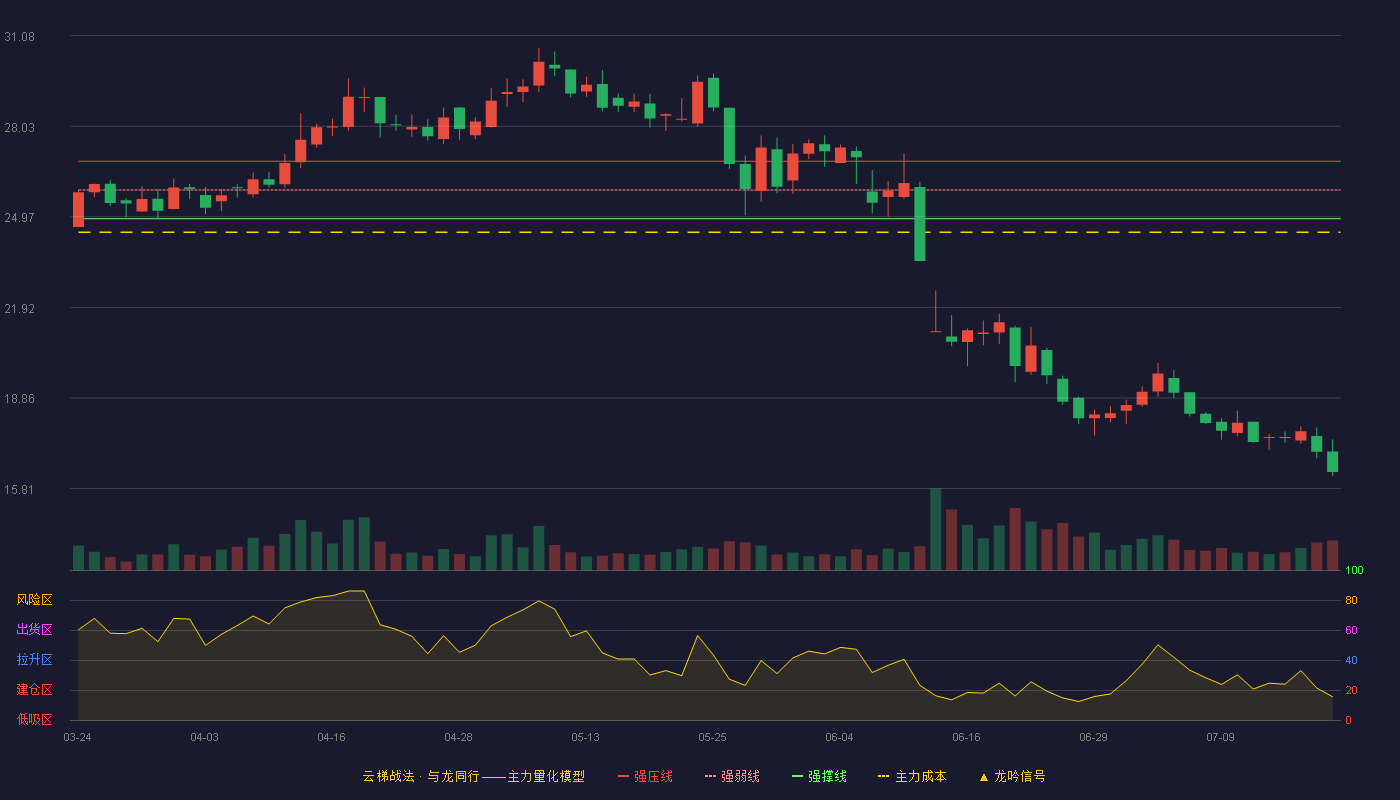Select the 拉升区 zone label
This screenshot has width=1400, height=800.
click(34, 660)
